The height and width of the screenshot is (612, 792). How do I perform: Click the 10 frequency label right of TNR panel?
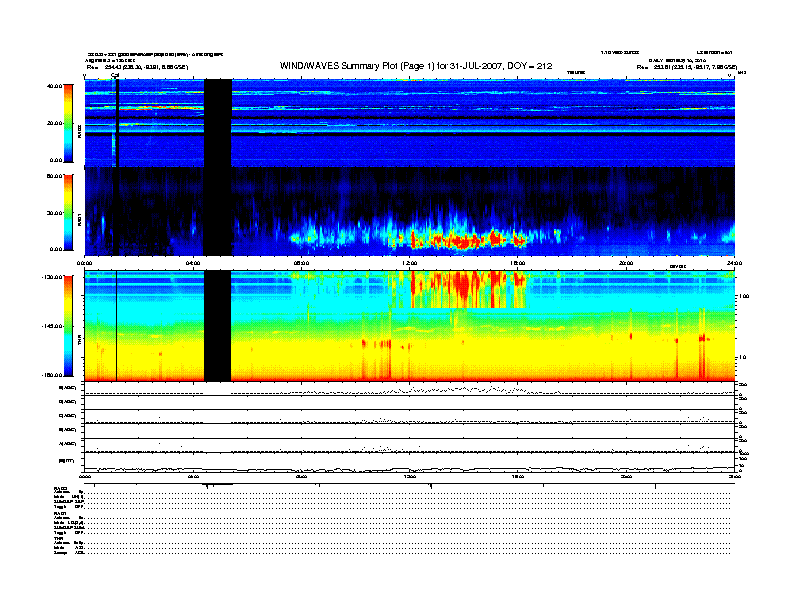tap(742, 358)
